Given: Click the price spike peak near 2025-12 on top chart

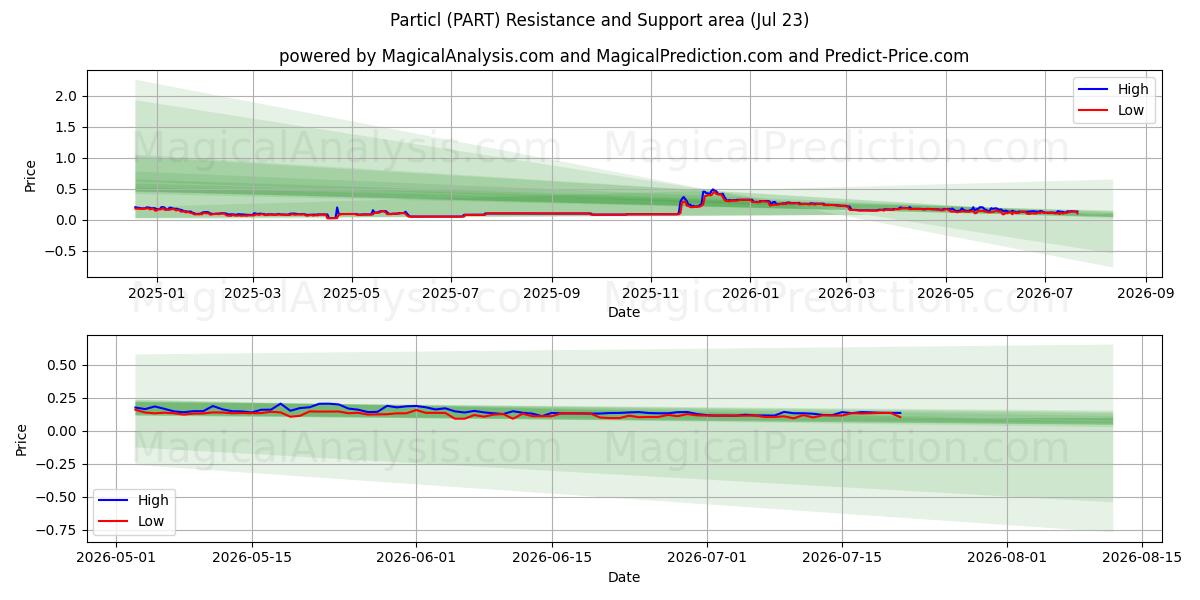Looking at the screenshot, I should click(x=713, y=190).
